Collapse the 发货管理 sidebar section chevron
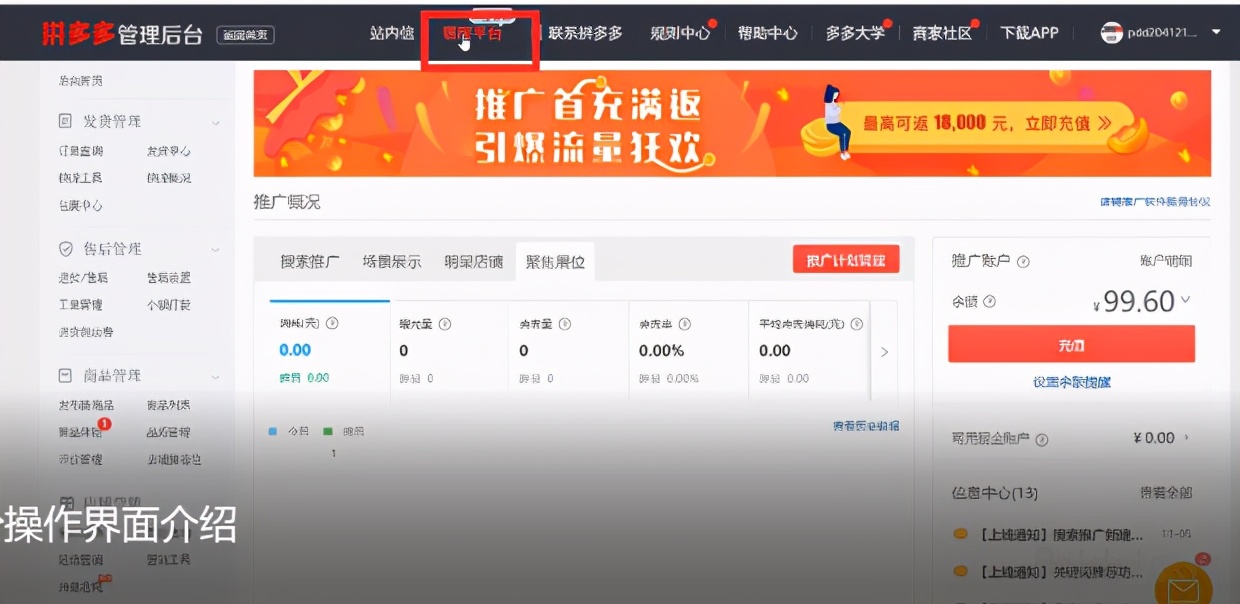This screenshot has height=604, width=1240. click(214, 120)
